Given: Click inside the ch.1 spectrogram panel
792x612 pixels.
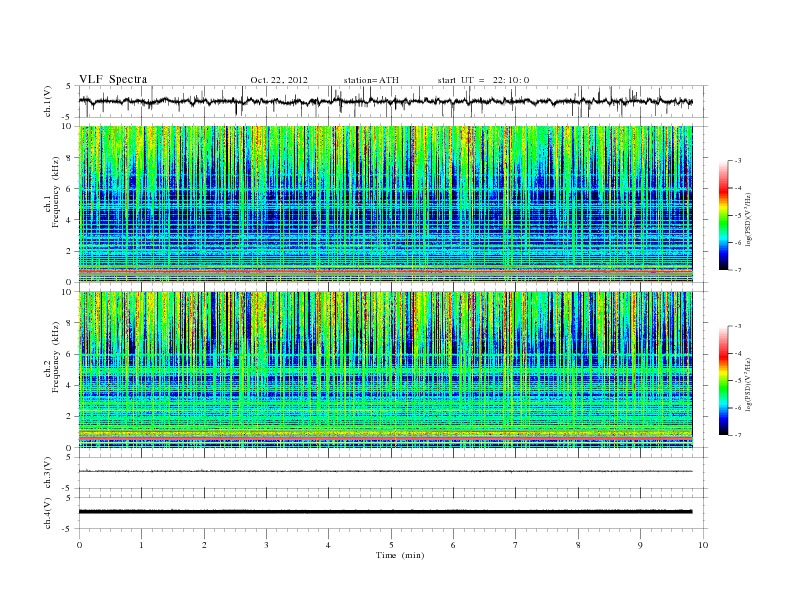Looking at the screenshot, I should [385, 204].
